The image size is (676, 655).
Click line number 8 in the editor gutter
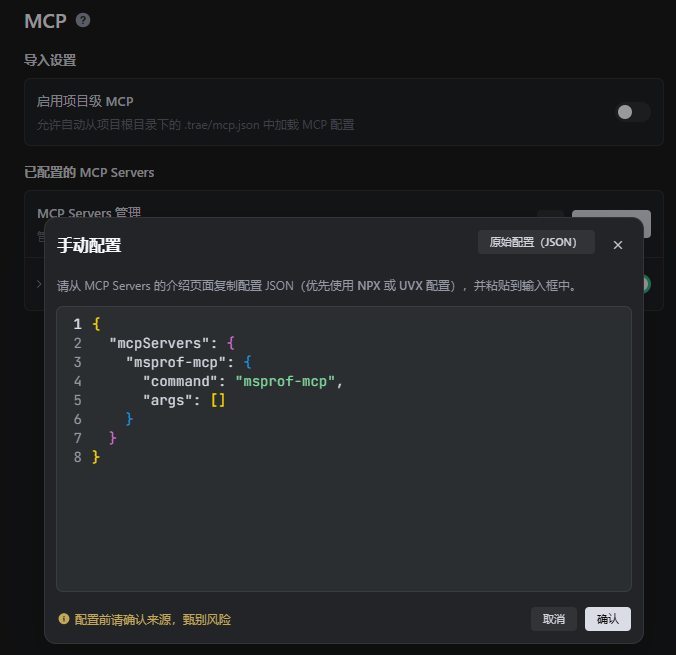click(x=77, y=457)
